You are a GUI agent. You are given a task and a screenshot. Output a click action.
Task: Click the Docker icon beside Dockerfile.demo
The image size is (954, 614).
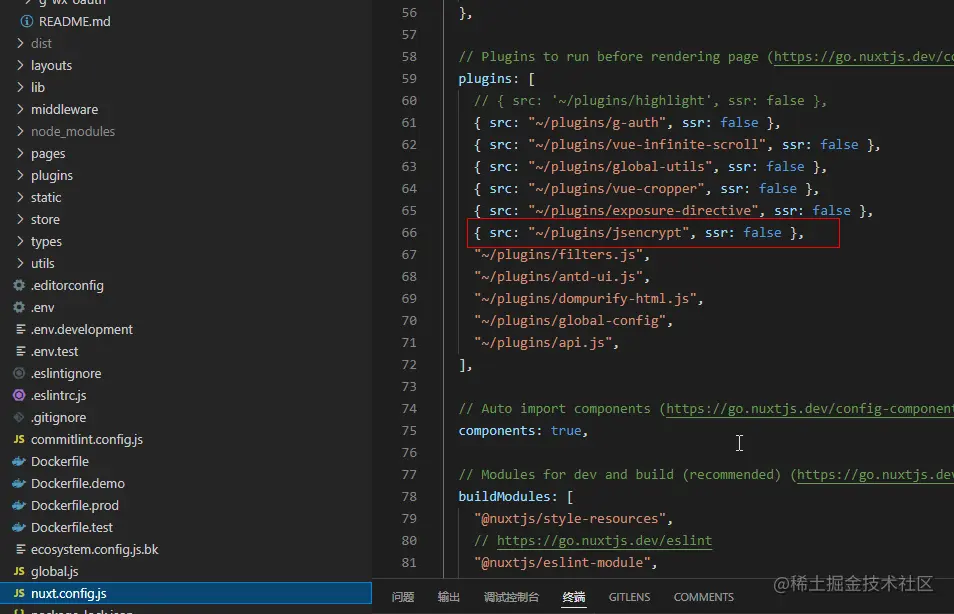point(19,483)
